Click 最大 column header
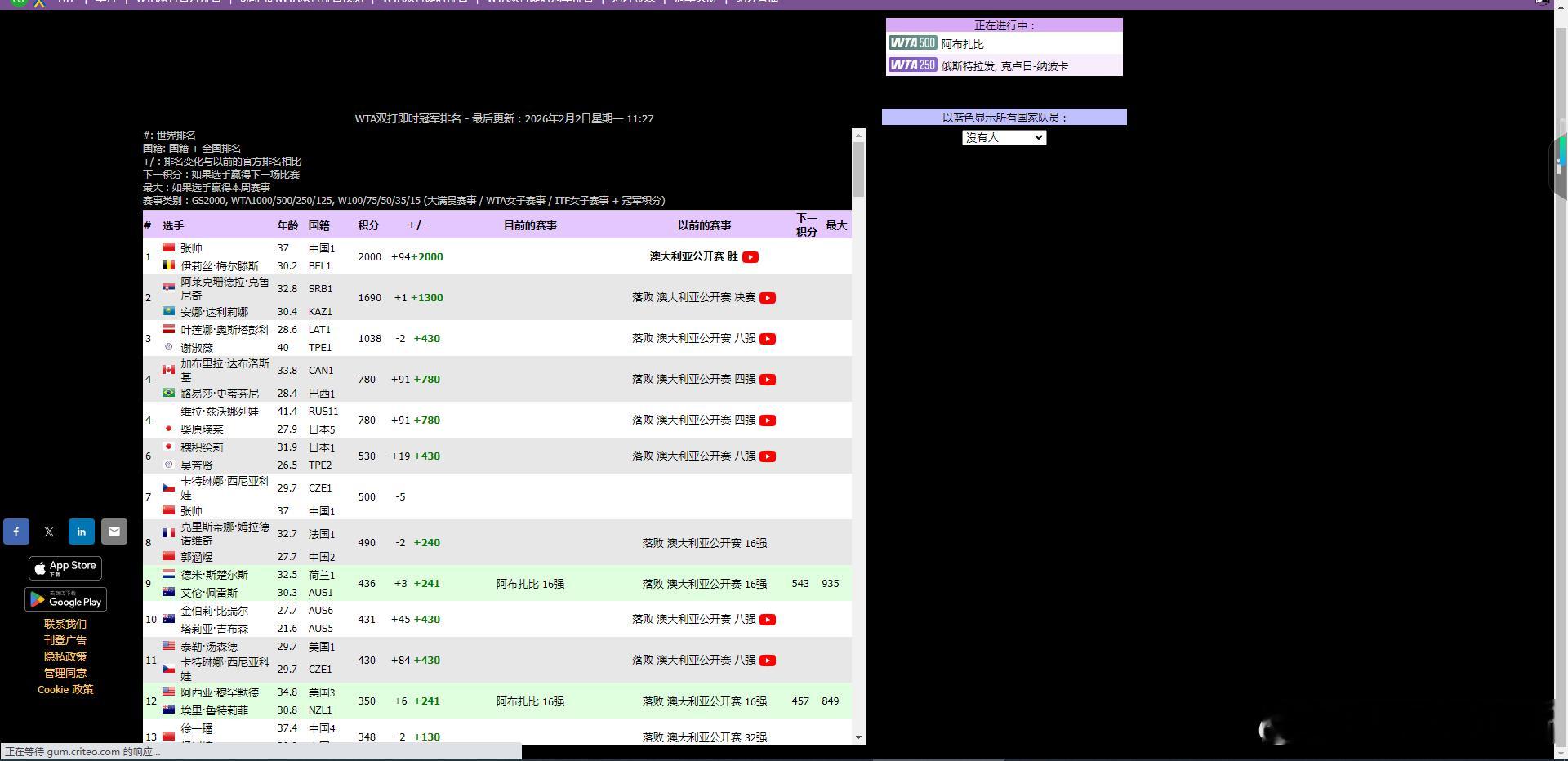The height and width of the screenshot is (761, 1568). click(836, 225)
